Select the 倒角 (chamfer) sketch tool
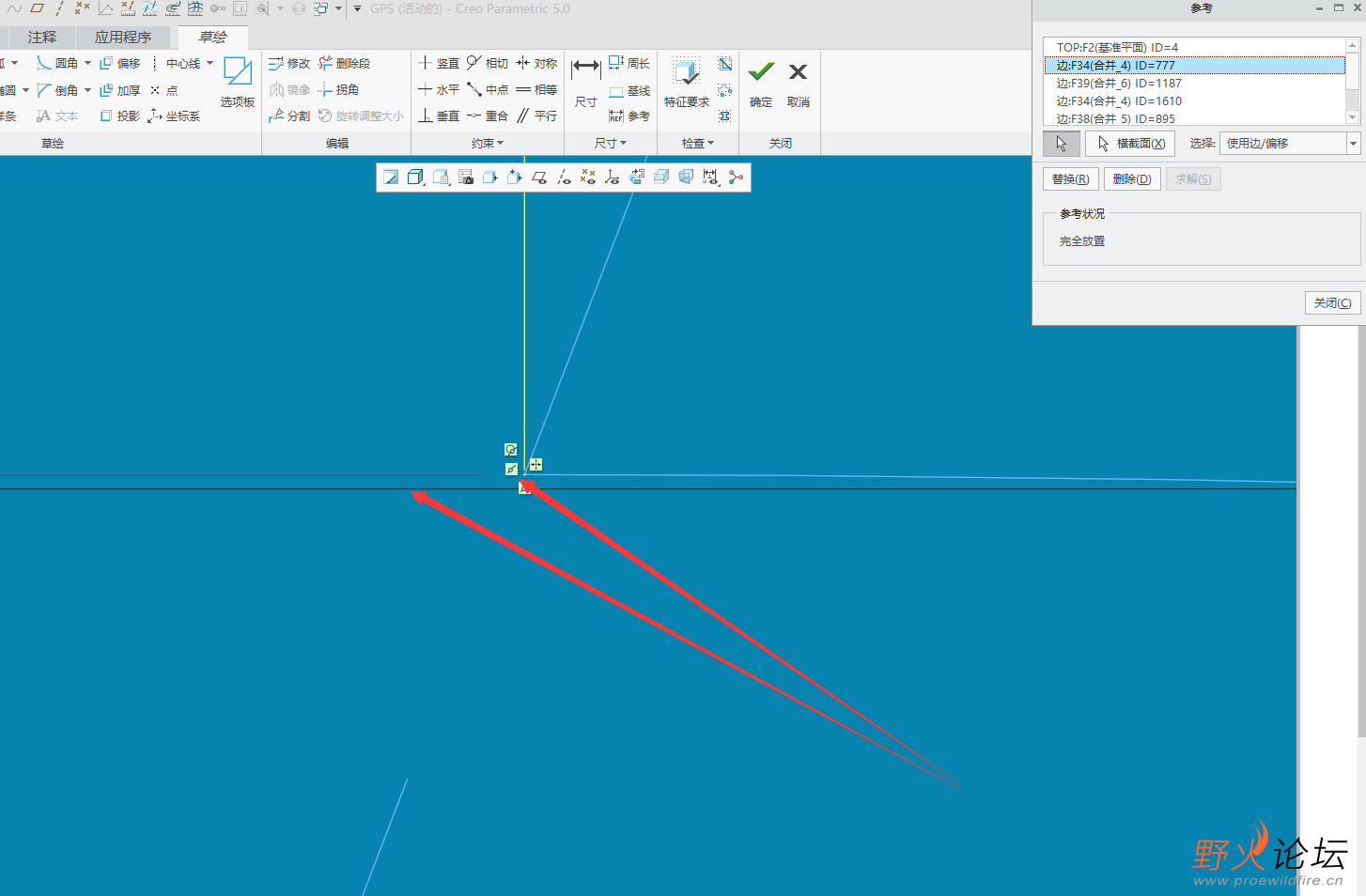This screenshot has height=896, width=1366. tap(57, 90)
